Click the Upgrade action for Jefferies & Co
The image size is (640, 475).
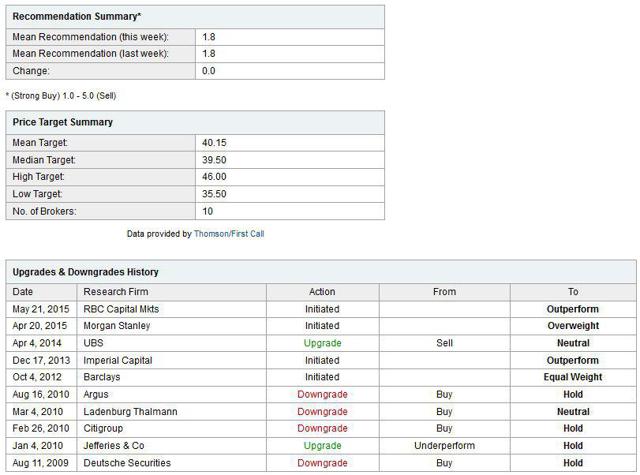tap(322, 446)
